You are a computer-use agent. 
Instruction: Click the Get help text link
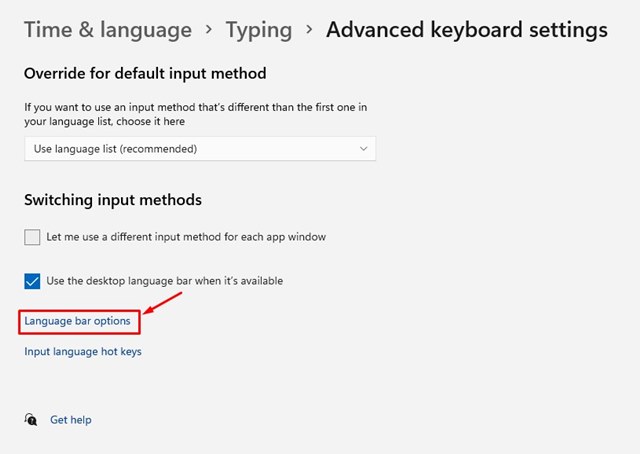71,420
